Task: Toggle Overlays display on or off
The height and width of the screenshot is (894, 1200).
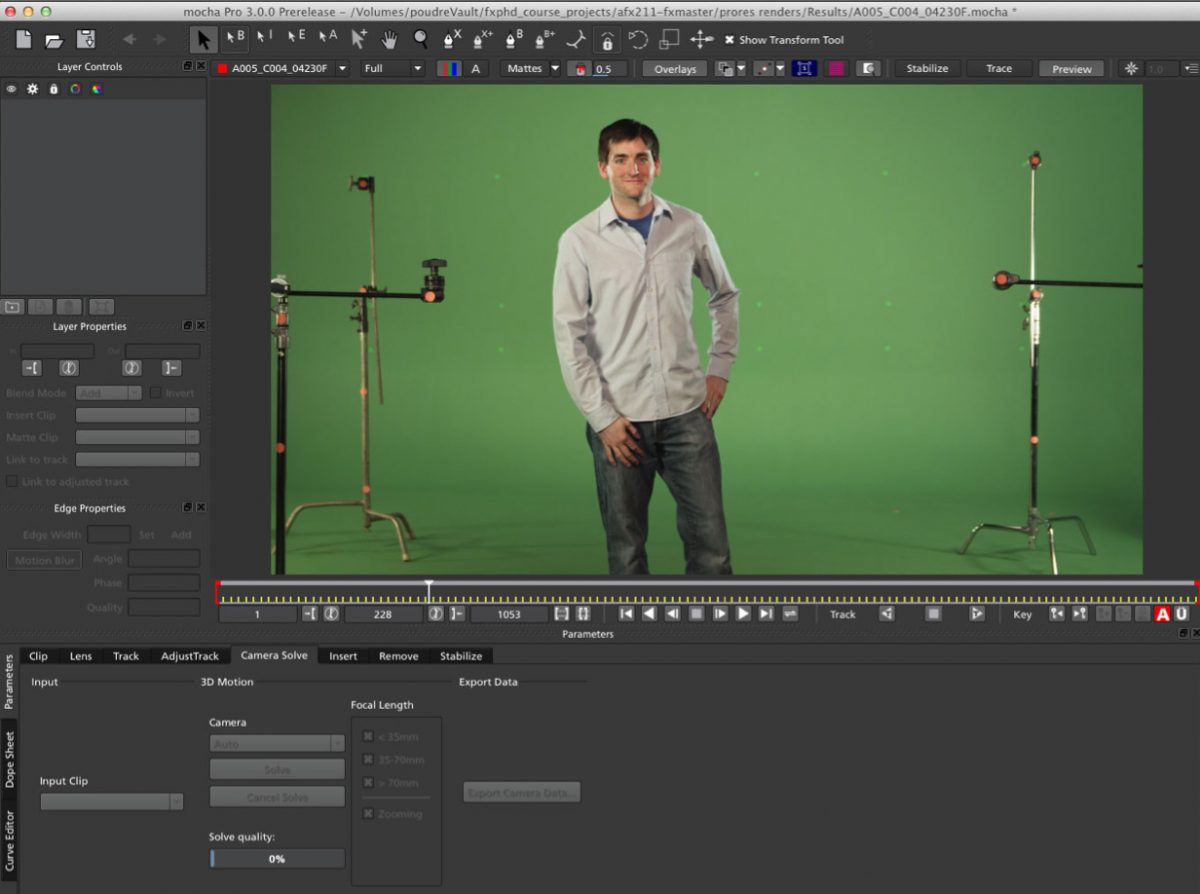Action: click(673, 68)
